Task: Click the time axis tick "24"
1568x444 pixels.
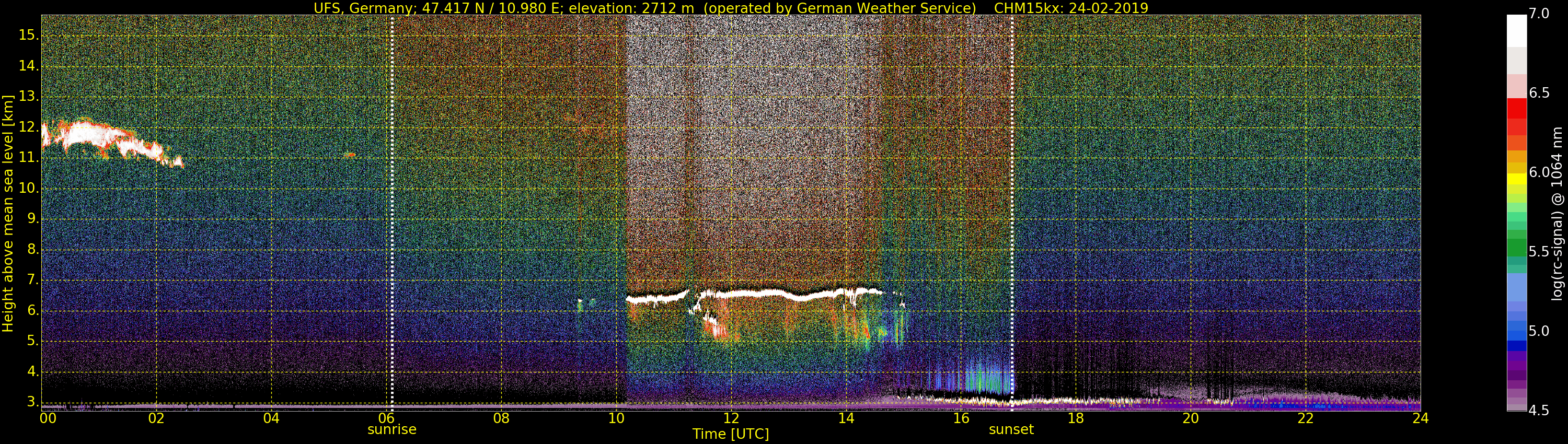Action: [1420, 418]
